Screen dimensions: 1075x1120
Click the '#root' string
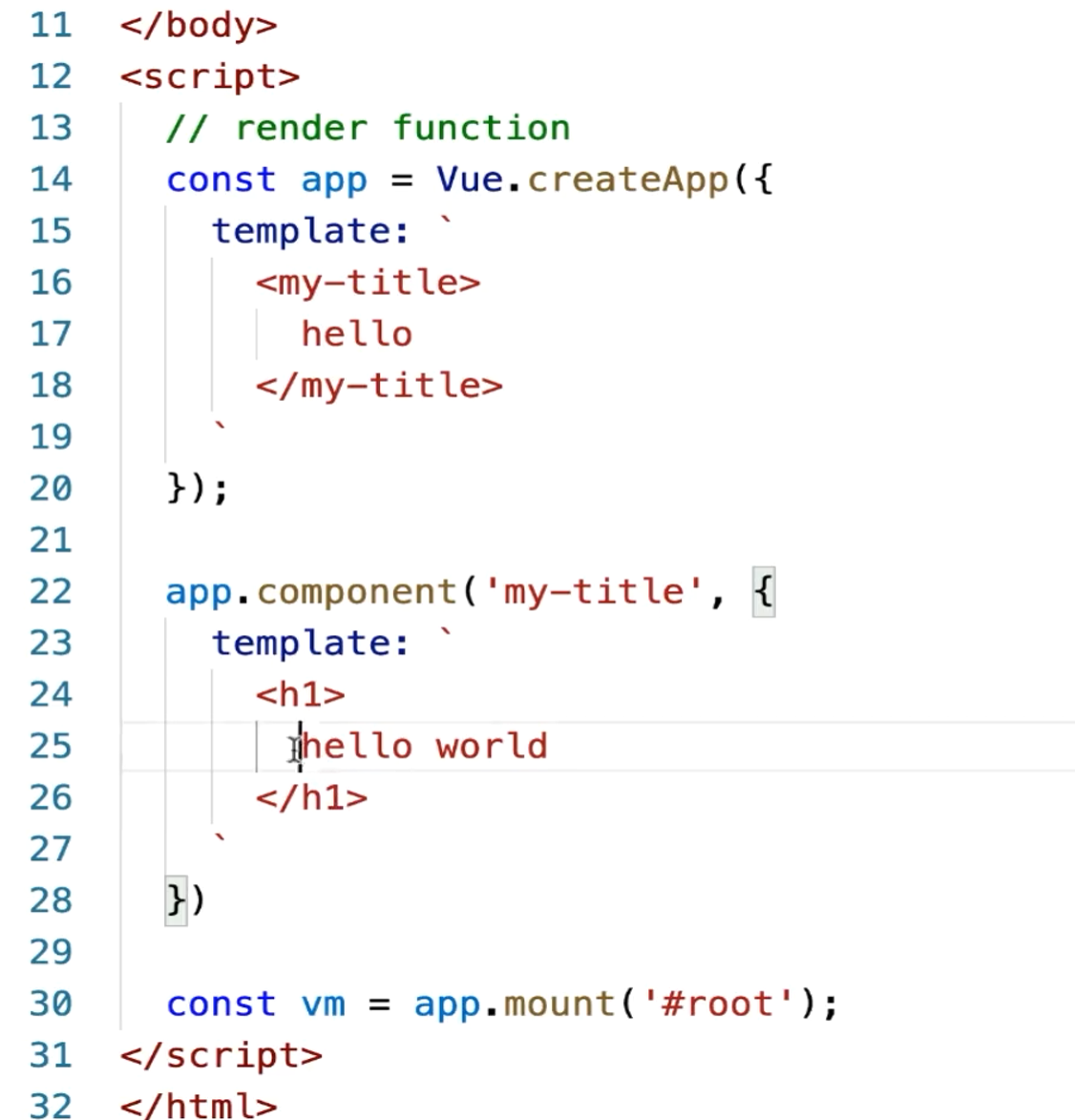click(717, 1004)
